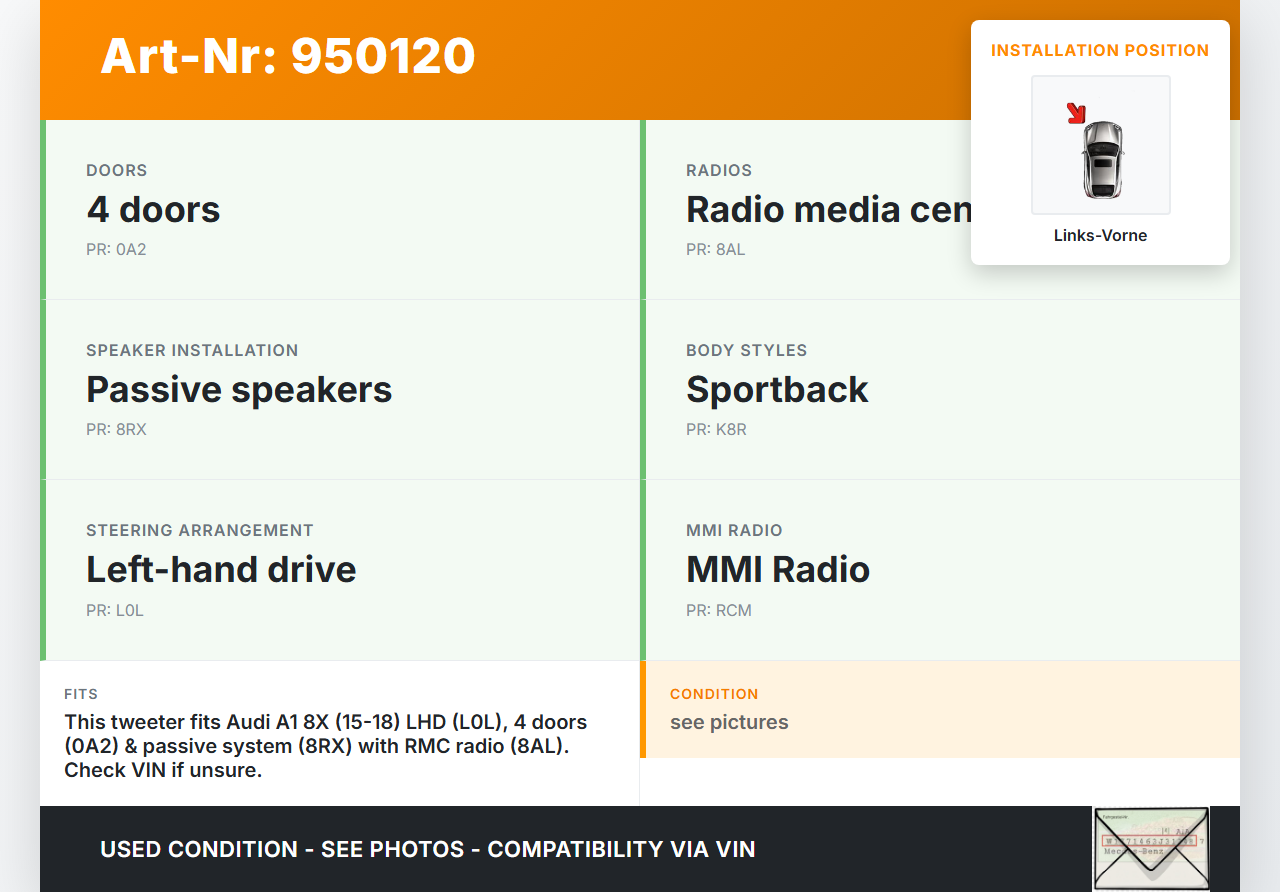The image size is (1280, 892).
Task: Click the red arrow on the car diagram
Action: pyautogui.click(x=1076, y=113)
